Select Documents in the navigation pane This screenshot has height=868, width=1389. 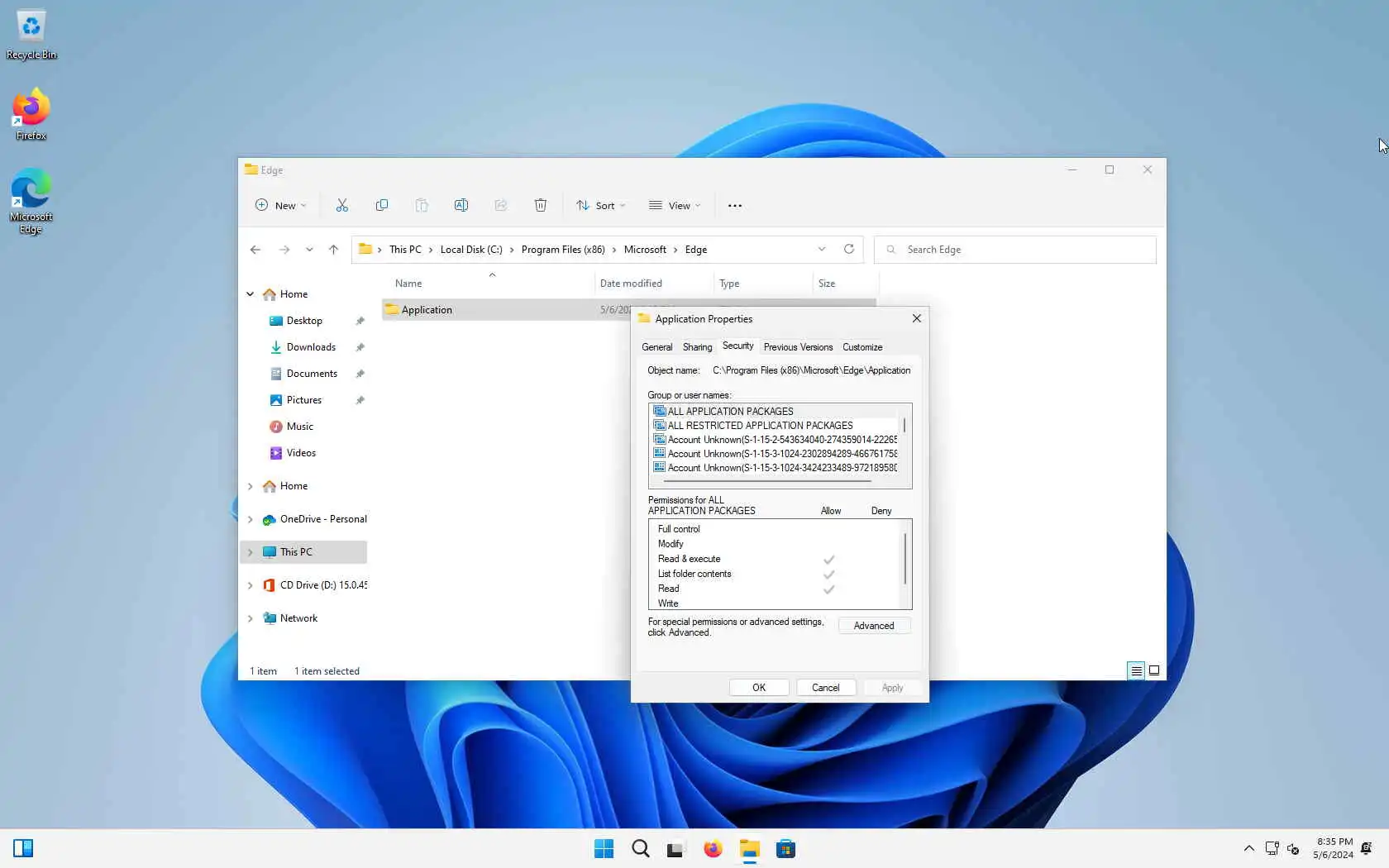(312, 374)
